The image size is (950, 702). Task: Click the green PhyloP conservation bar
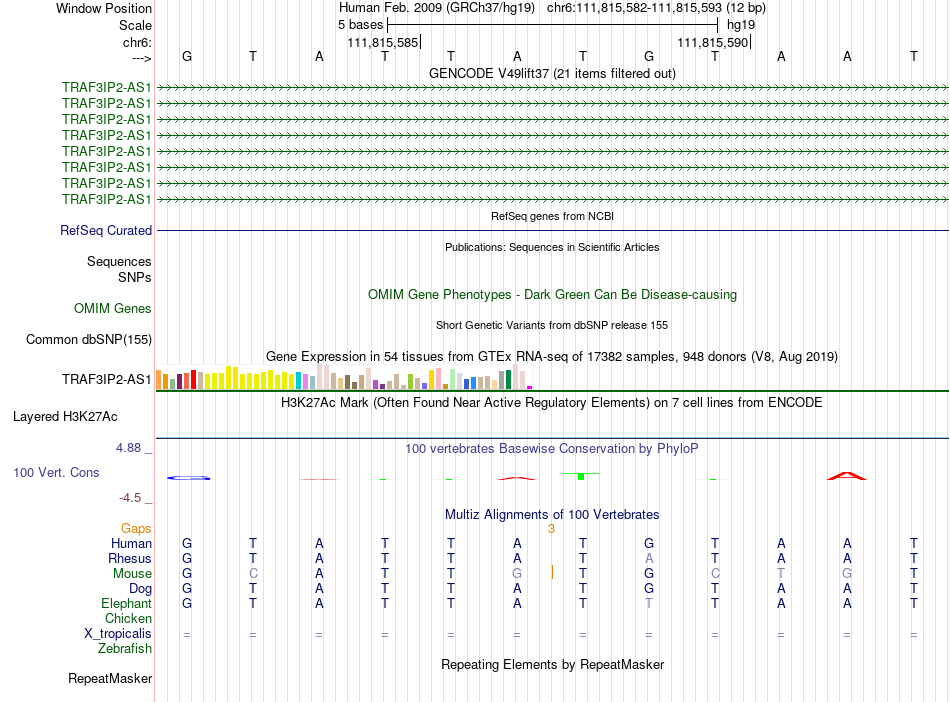click(581, 477)
